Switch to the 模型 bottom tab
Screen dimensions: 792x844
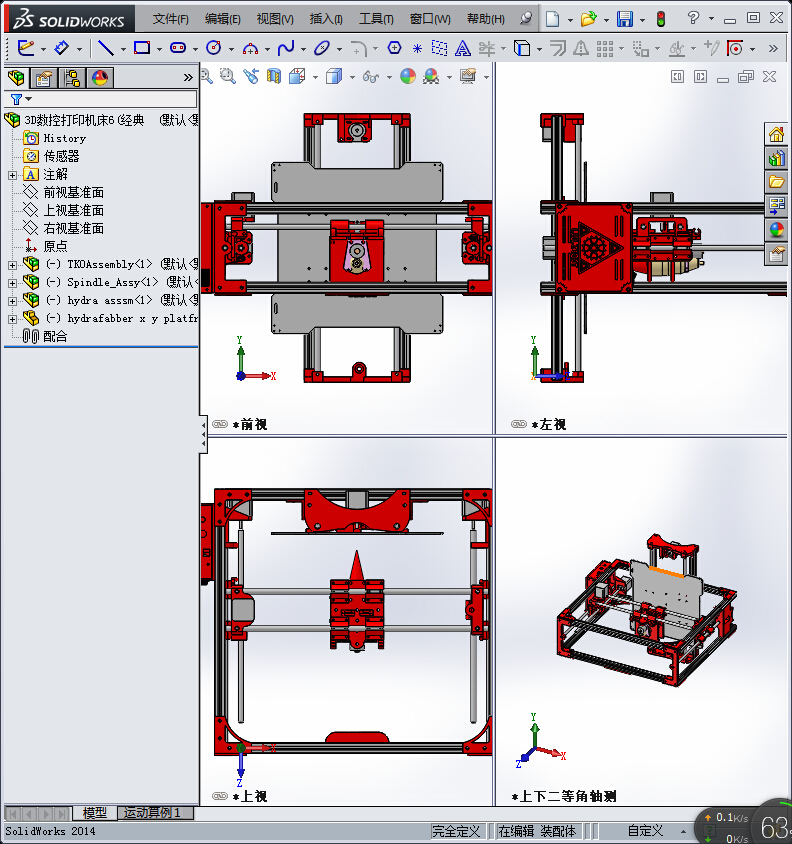tap(95, 813)
